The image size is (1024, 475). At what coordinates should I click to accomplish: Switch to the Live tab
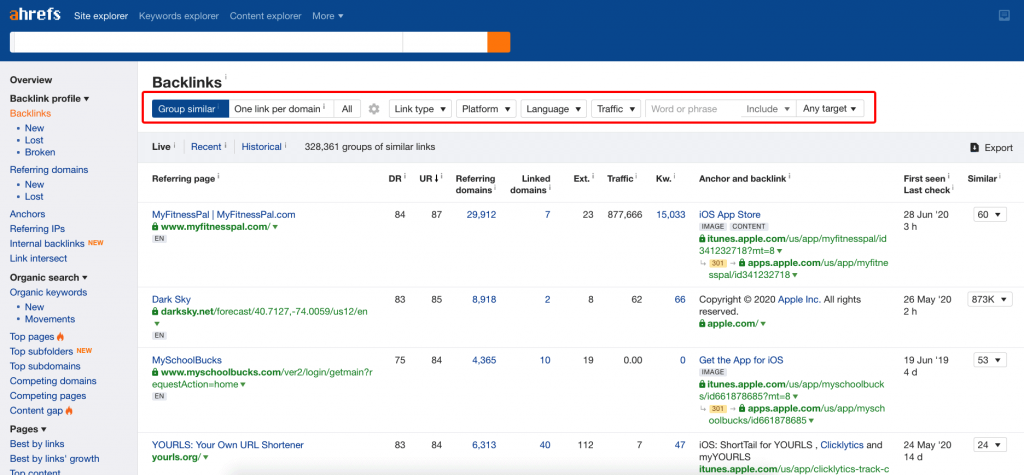pyautogui.click(x=161, y=147)
